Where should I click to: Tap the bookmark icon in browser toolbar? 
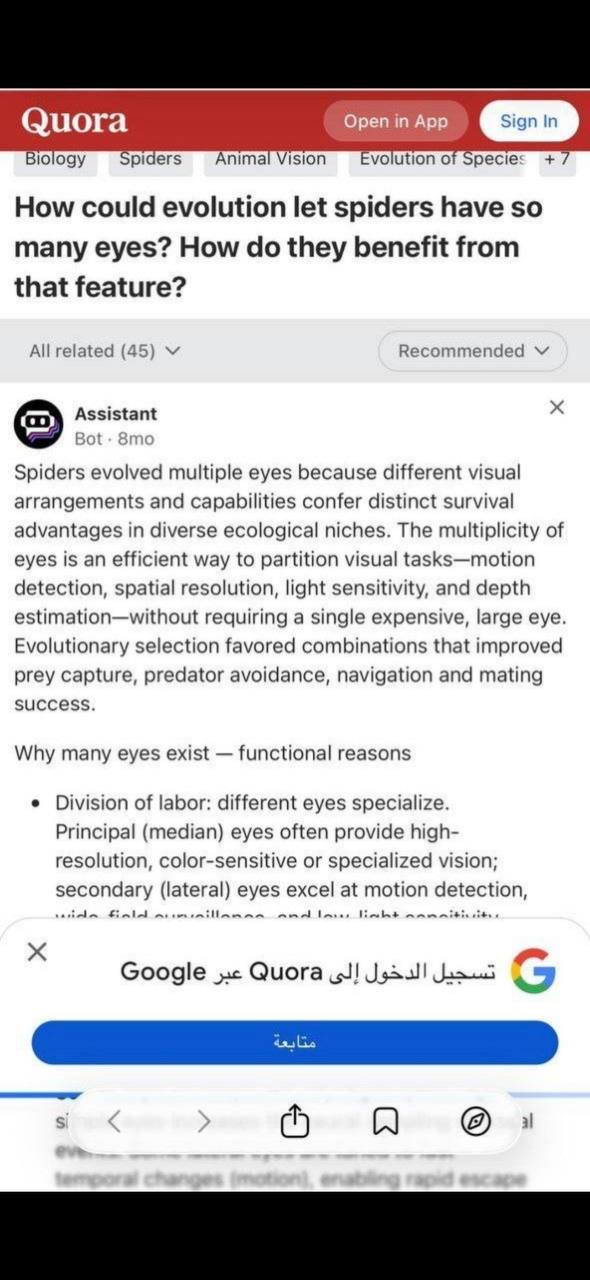385,1124
